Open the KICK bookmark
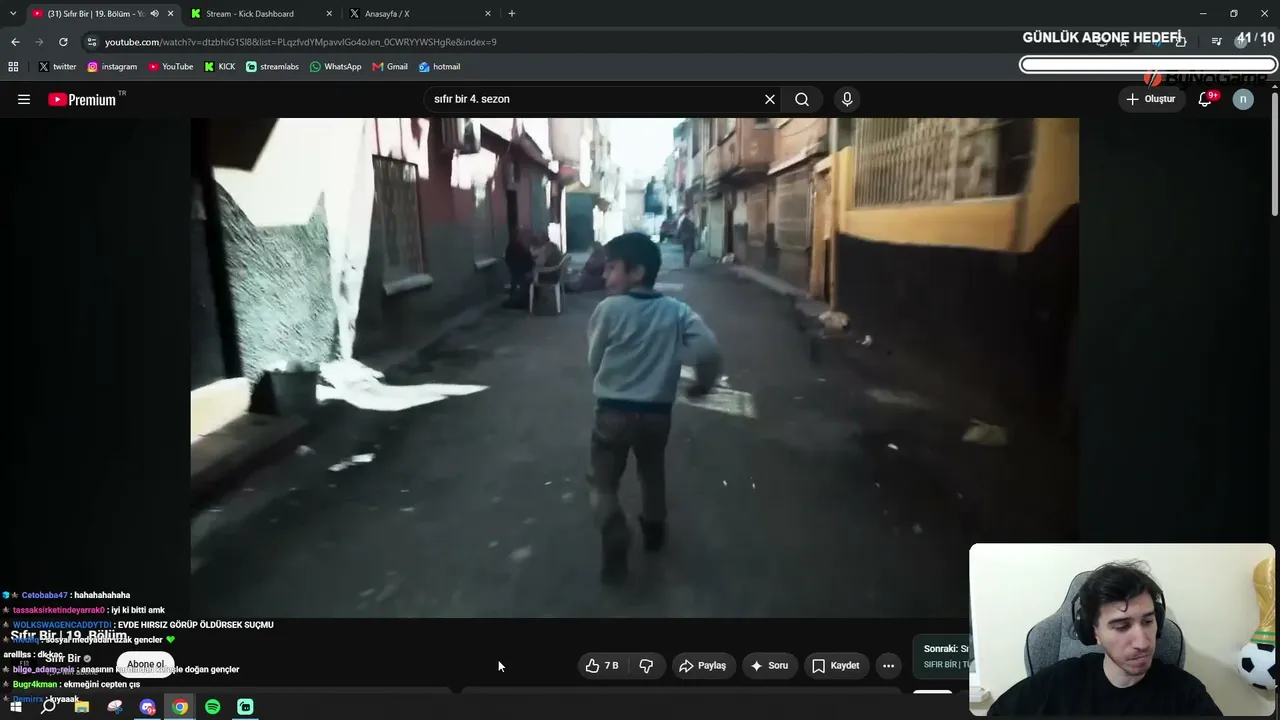Image resolution: width=1280 pixels, height=720 pixels. click(220, 67)
